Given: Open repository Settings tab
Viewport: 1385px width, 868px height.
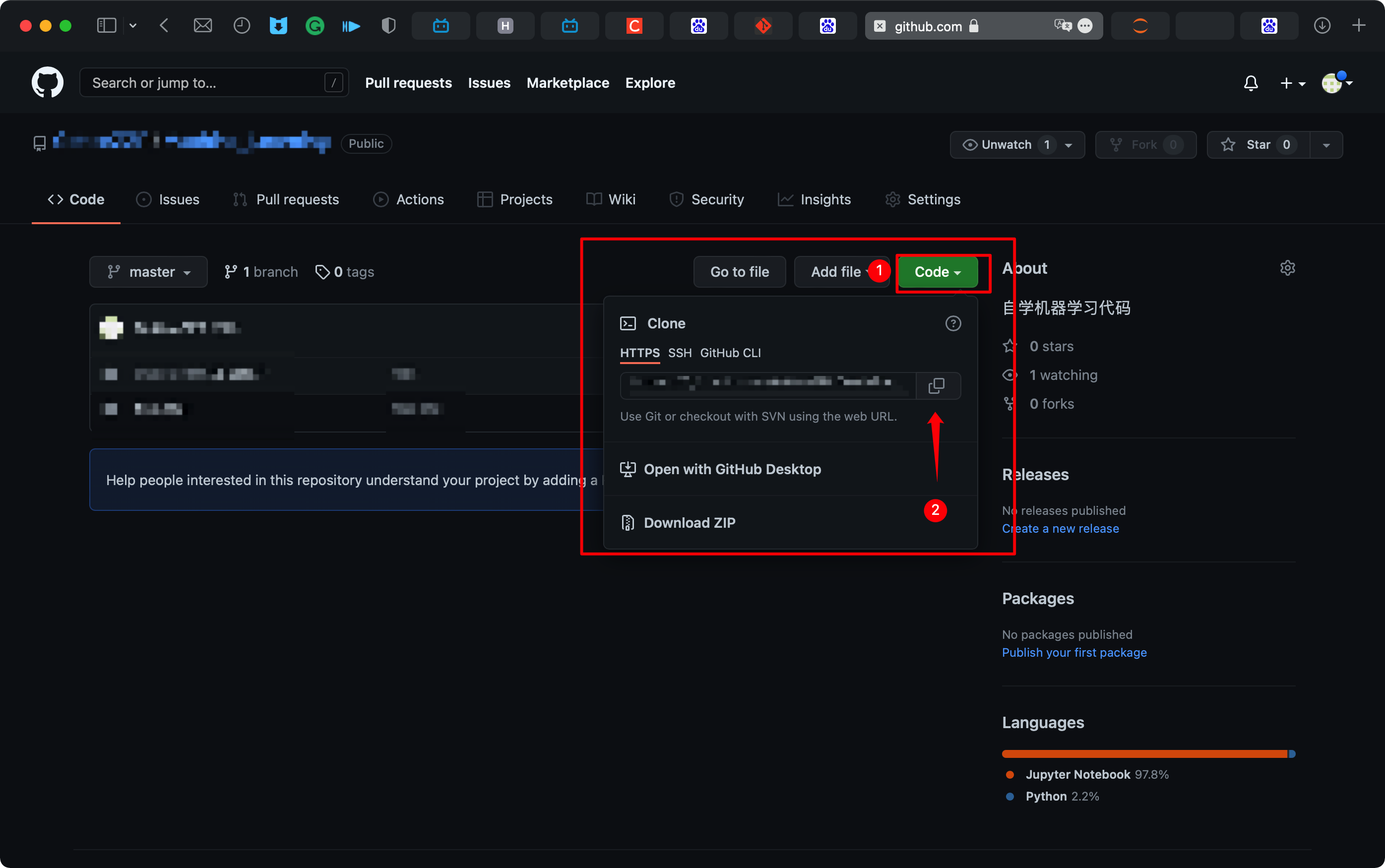Looking at the screenshot, I should 922,199.
